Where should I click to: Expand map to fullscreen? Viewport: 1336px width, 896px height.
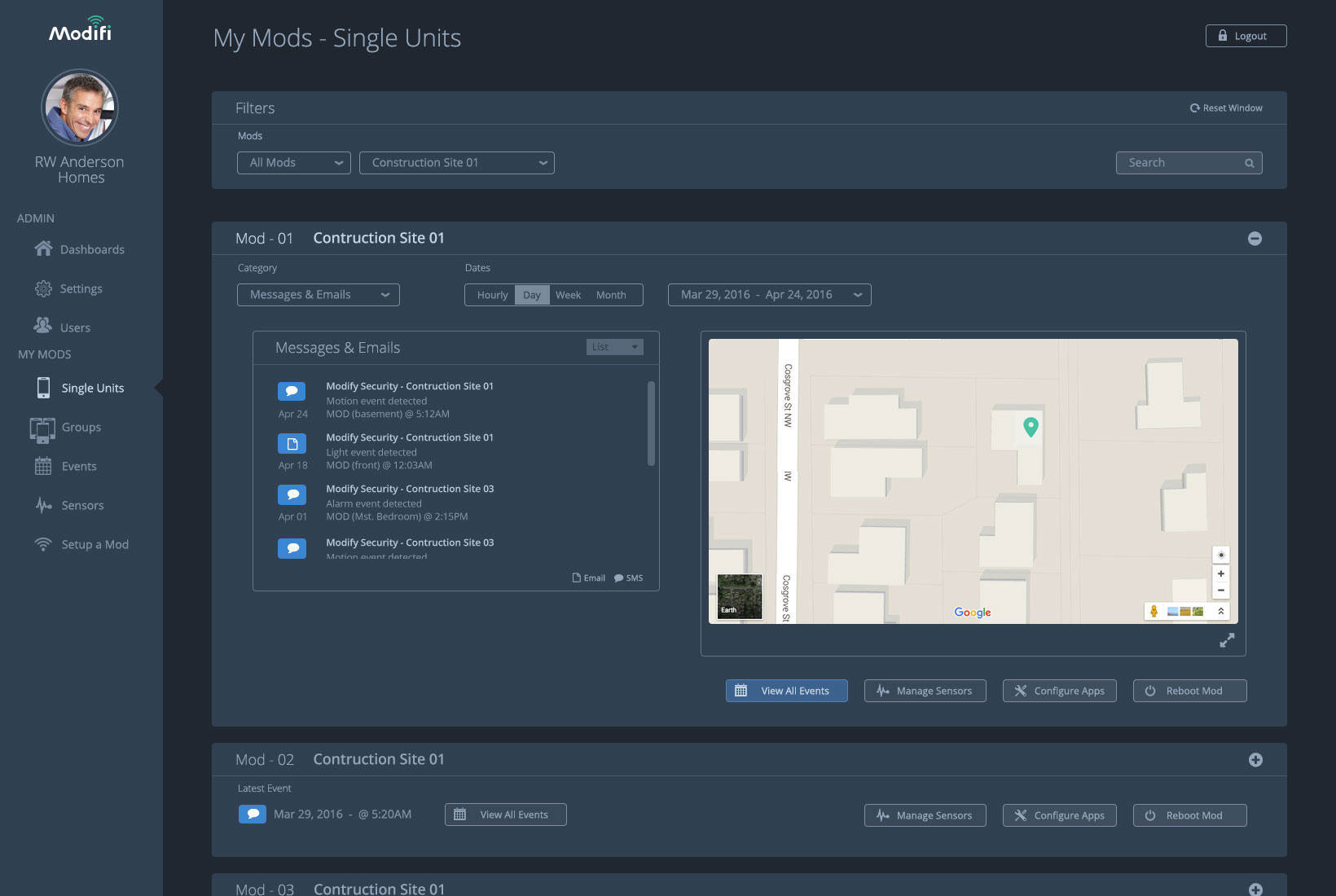(1227, 640)
